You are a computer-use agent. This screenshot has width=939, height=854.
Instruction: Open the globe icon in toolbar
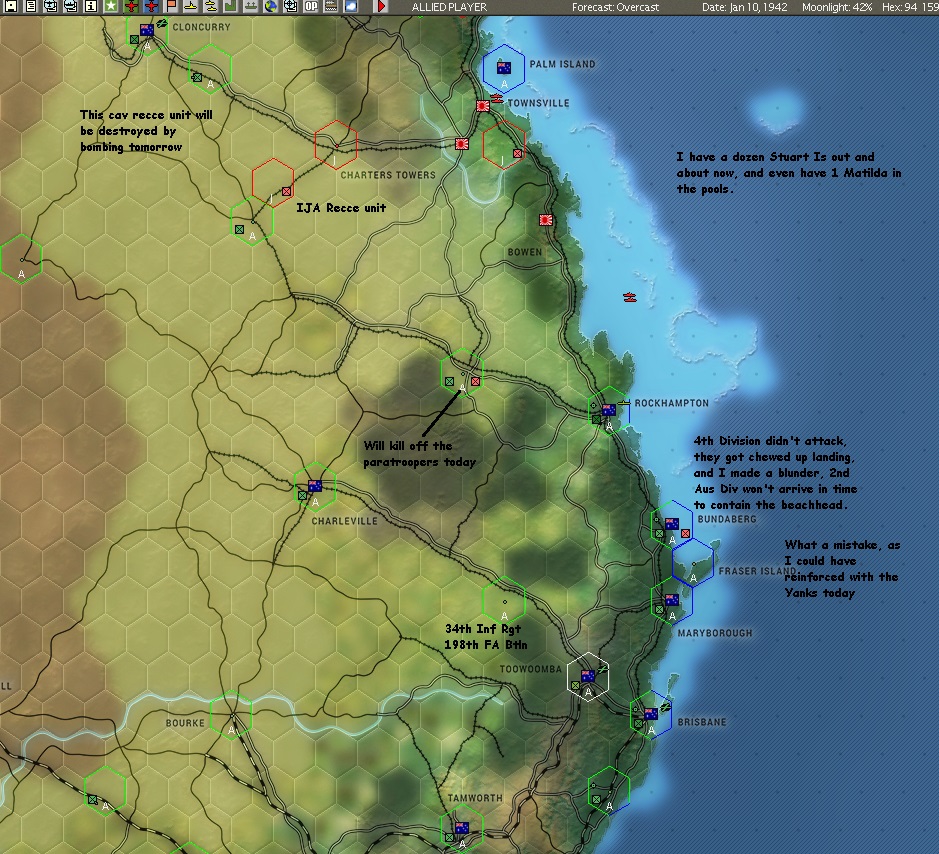click(x=271, y=7)
